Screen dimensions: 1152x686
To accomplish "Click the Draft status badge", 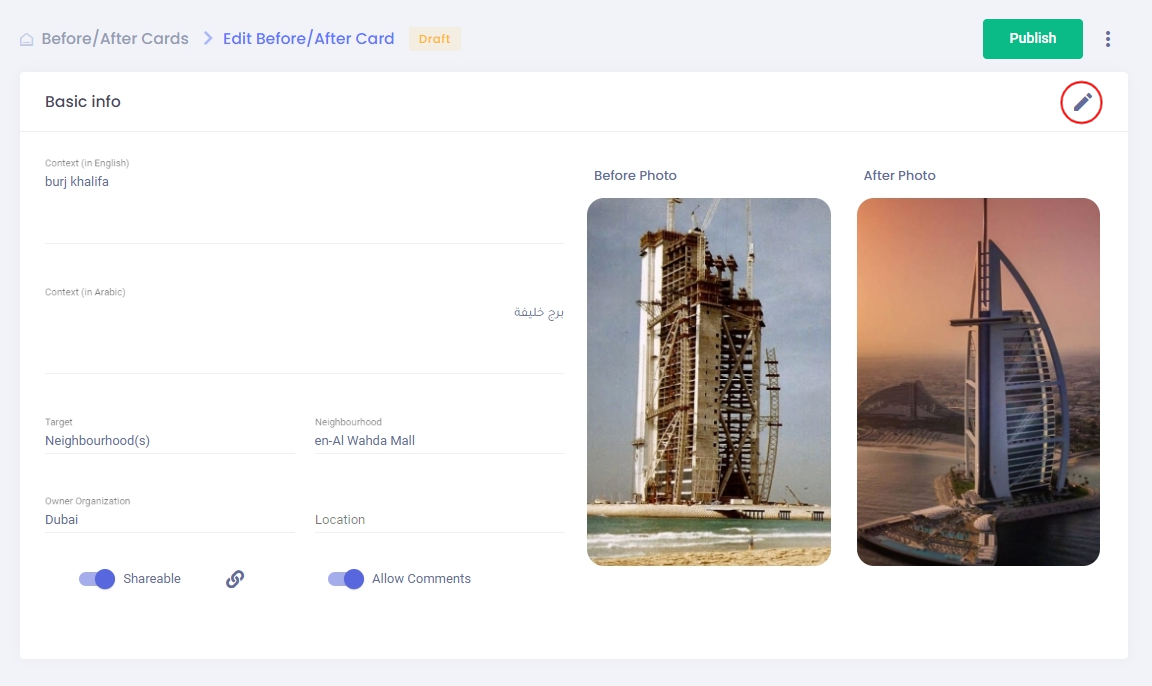I will pyautogui.click(x=434, y=39).
